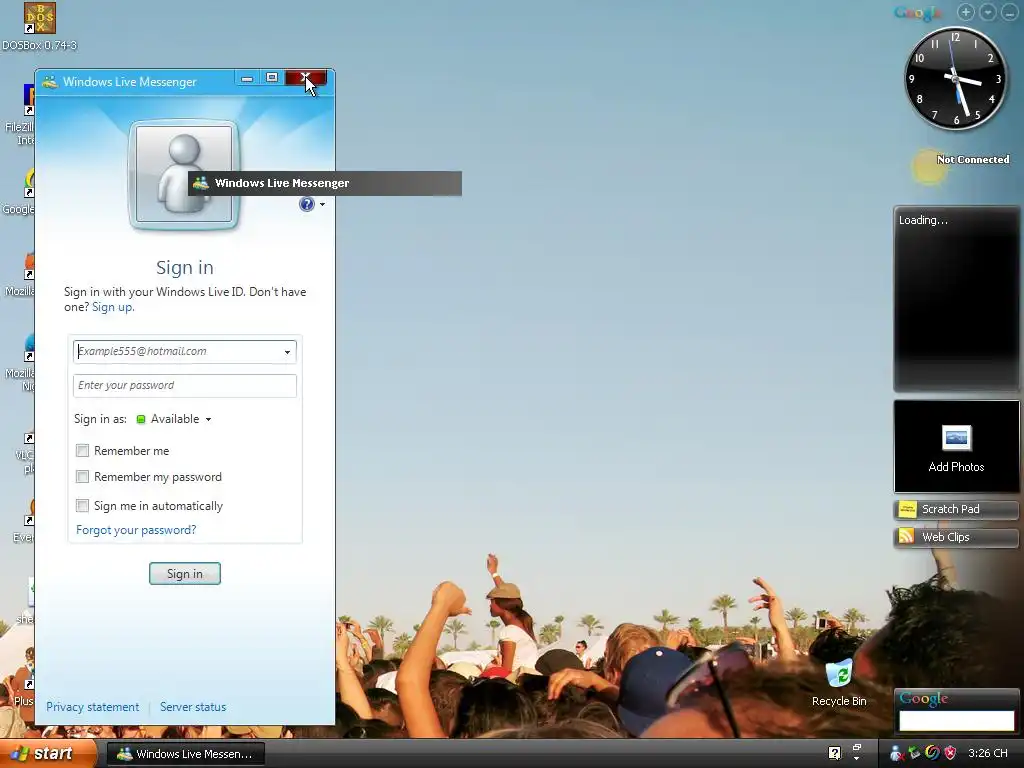
Task: Open the Google sidebar options menu arrow
Action: 987,12
